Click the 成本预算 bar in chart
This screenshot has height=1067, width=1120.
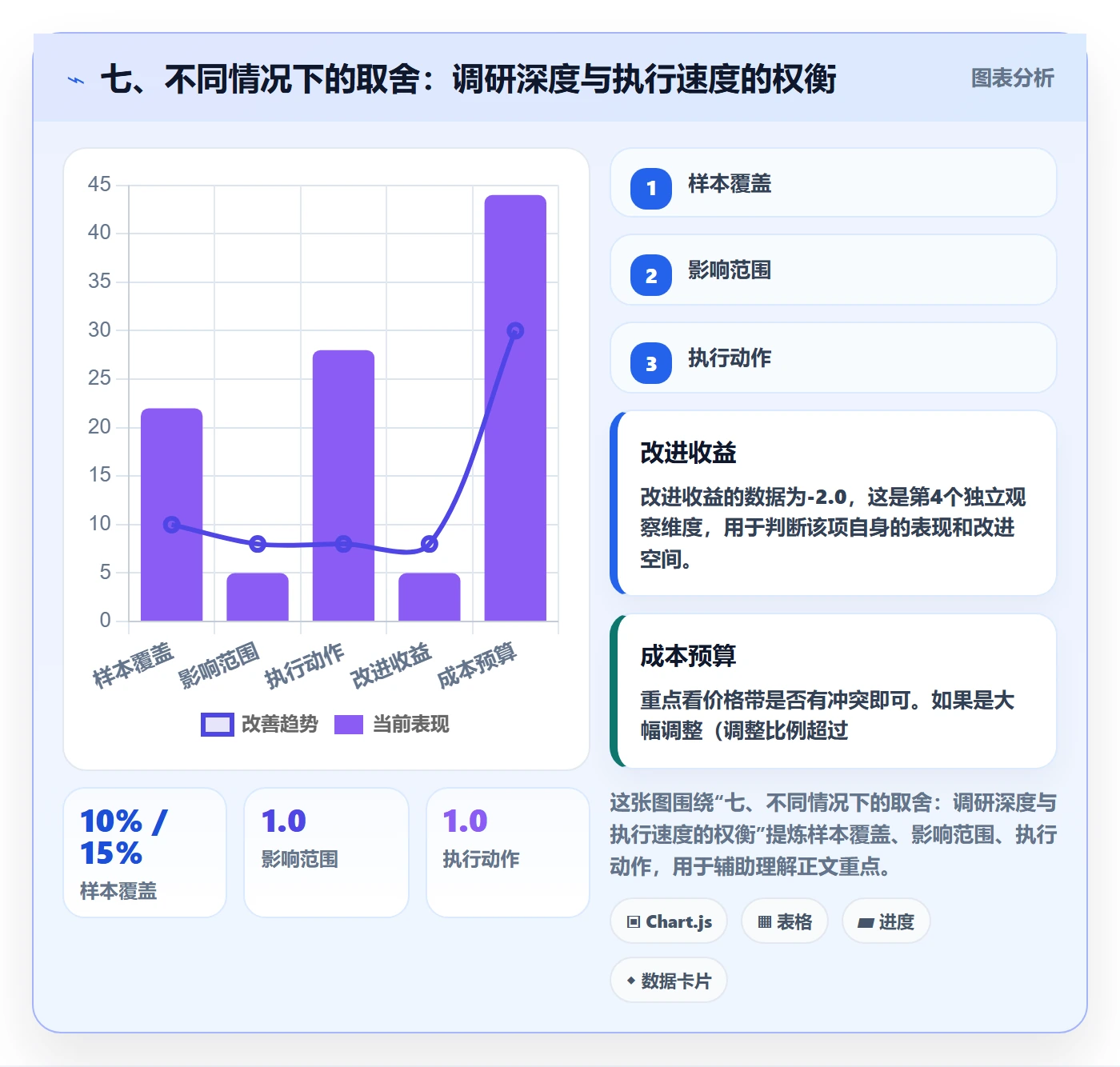(515, 408)
